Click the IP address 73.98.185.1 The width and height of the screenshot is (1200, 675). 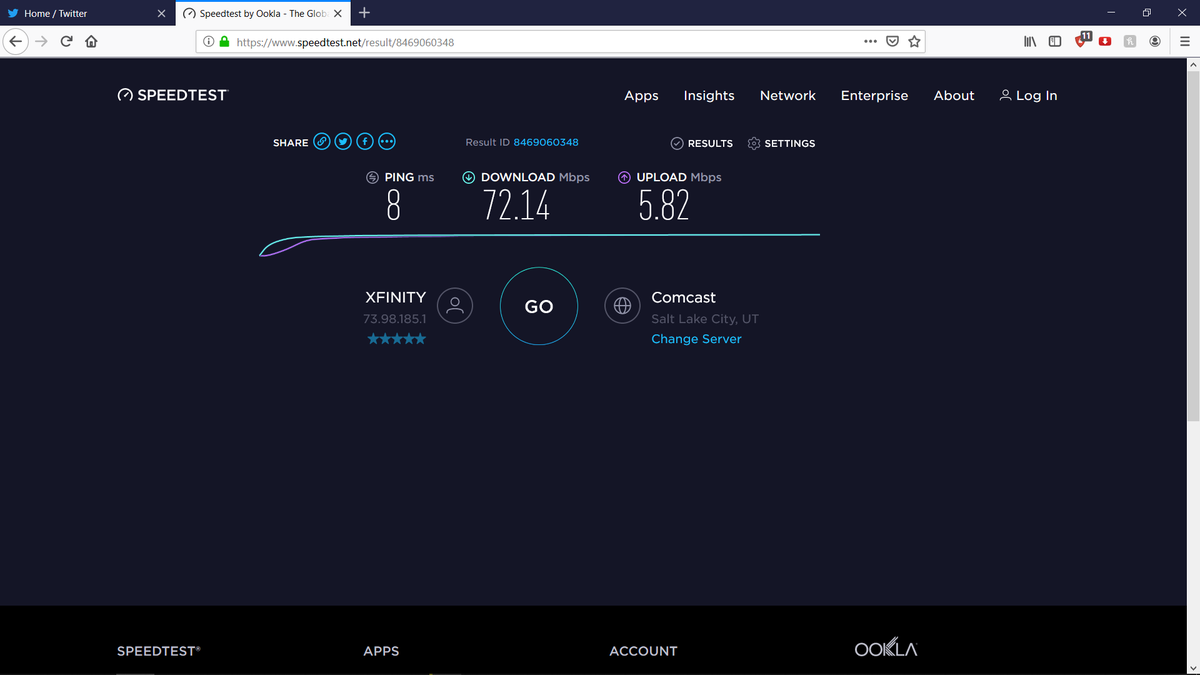click(396, 319)
